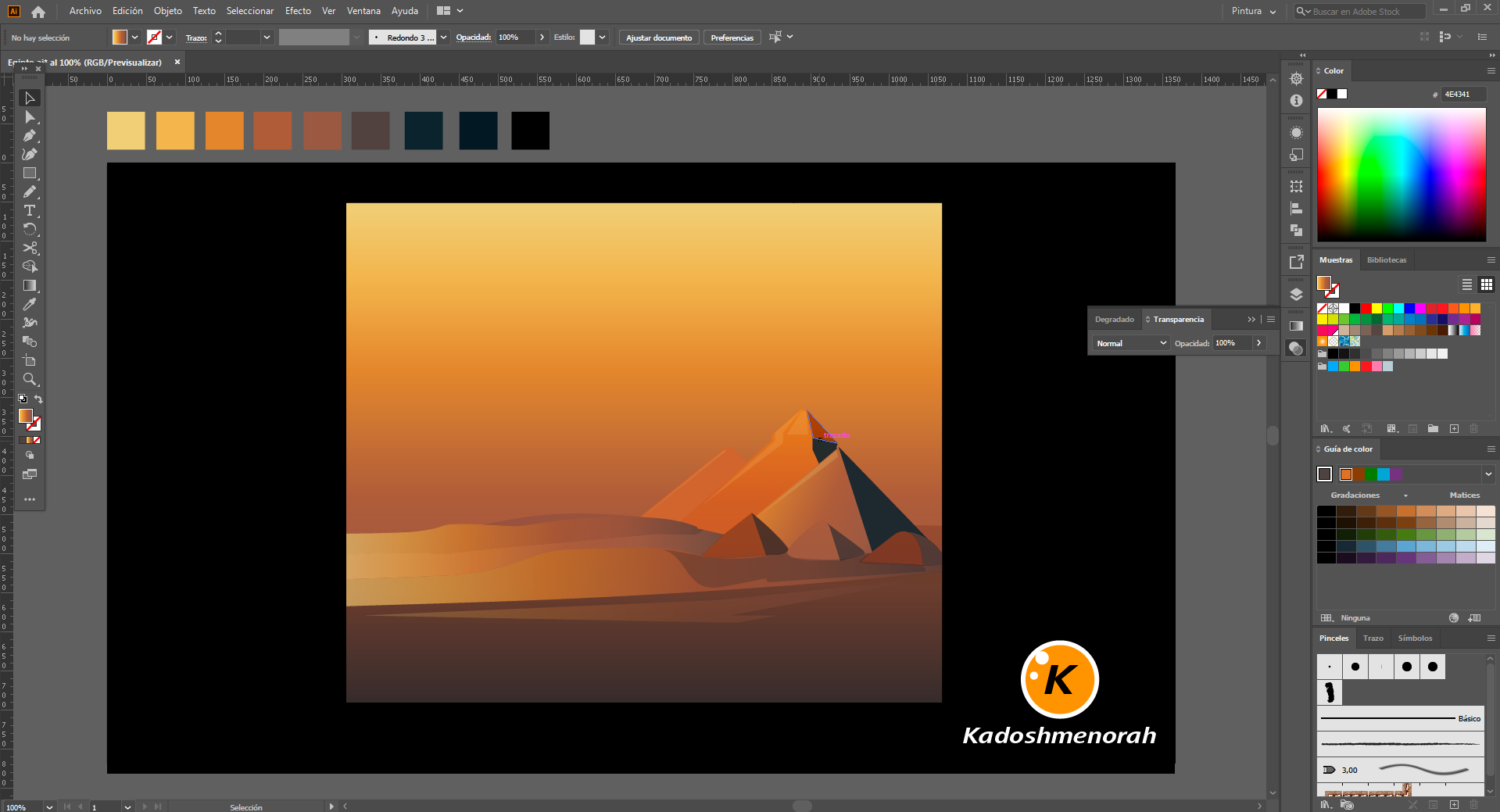
Task: Open the Efecto menu
Action: (298, 11)
